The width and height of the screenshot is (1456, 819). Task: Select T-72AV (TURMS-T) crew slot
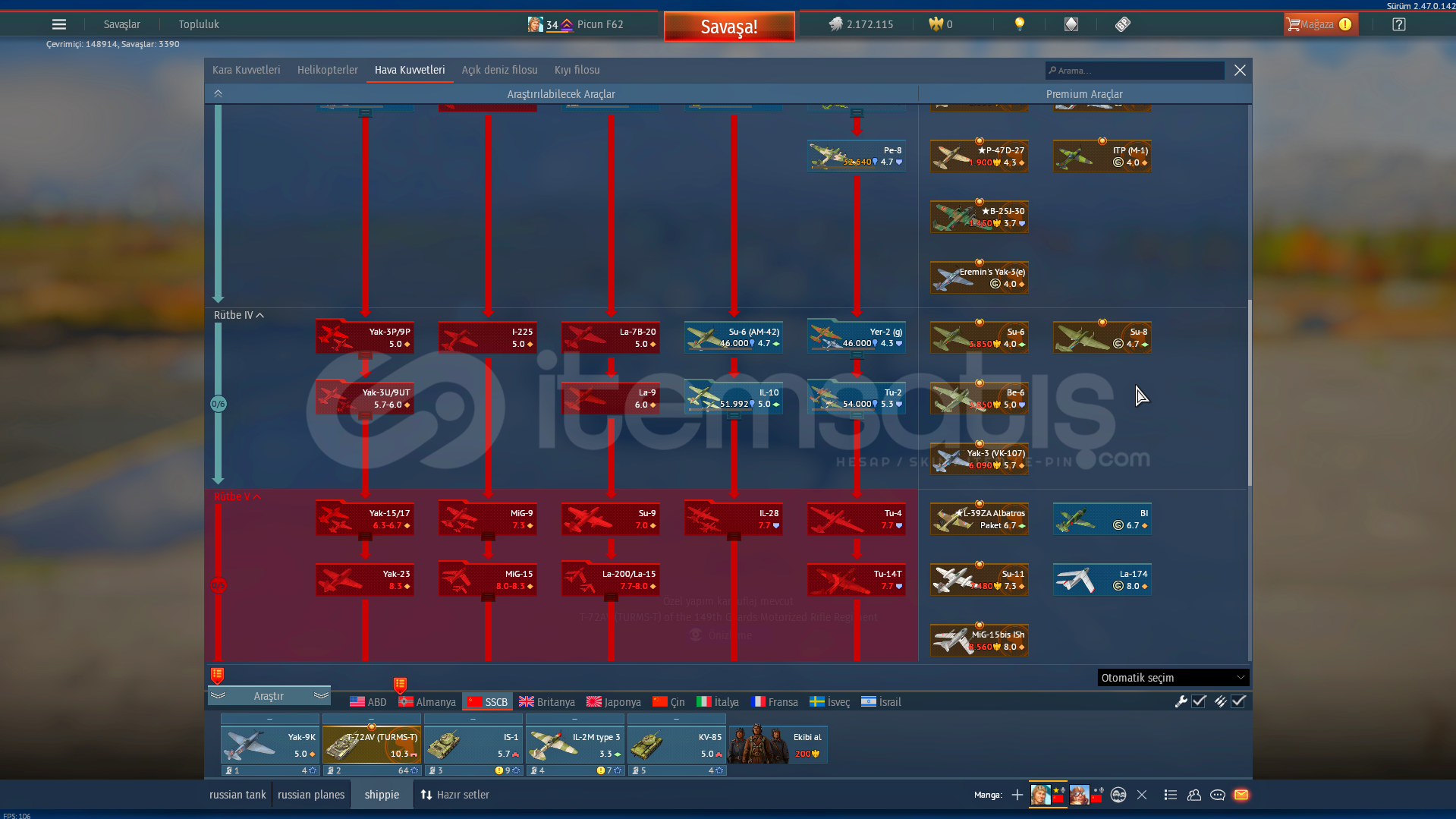pos(372,745)
